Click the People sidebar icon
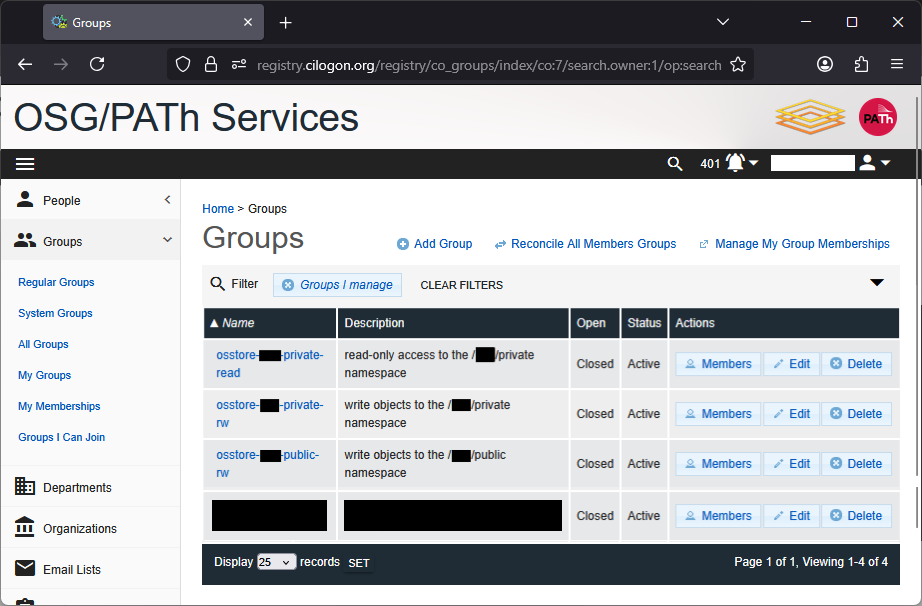922x606 pixels. tap(25, 199)
